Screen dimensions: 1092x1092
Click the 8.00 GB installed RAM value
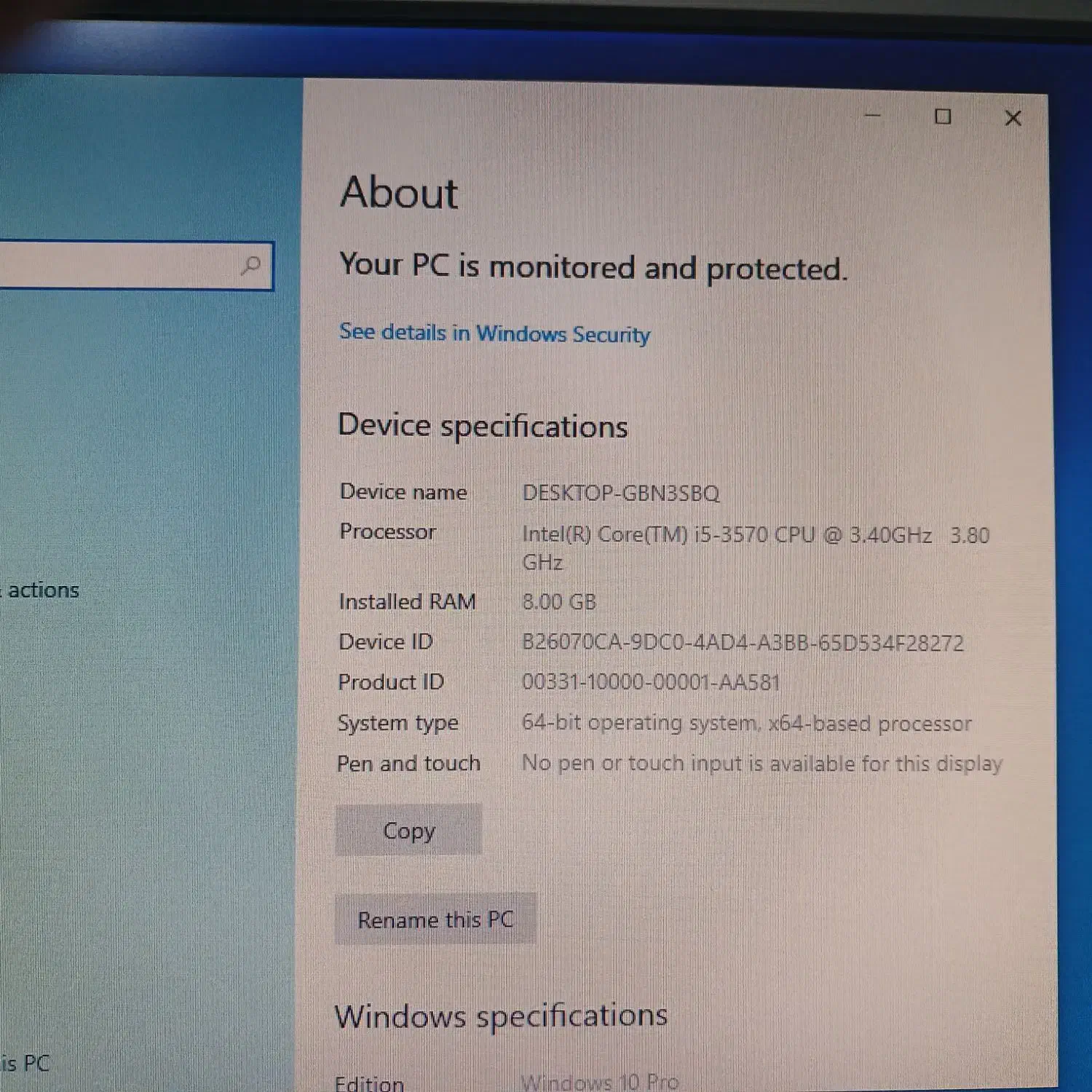tap(558, 602)
